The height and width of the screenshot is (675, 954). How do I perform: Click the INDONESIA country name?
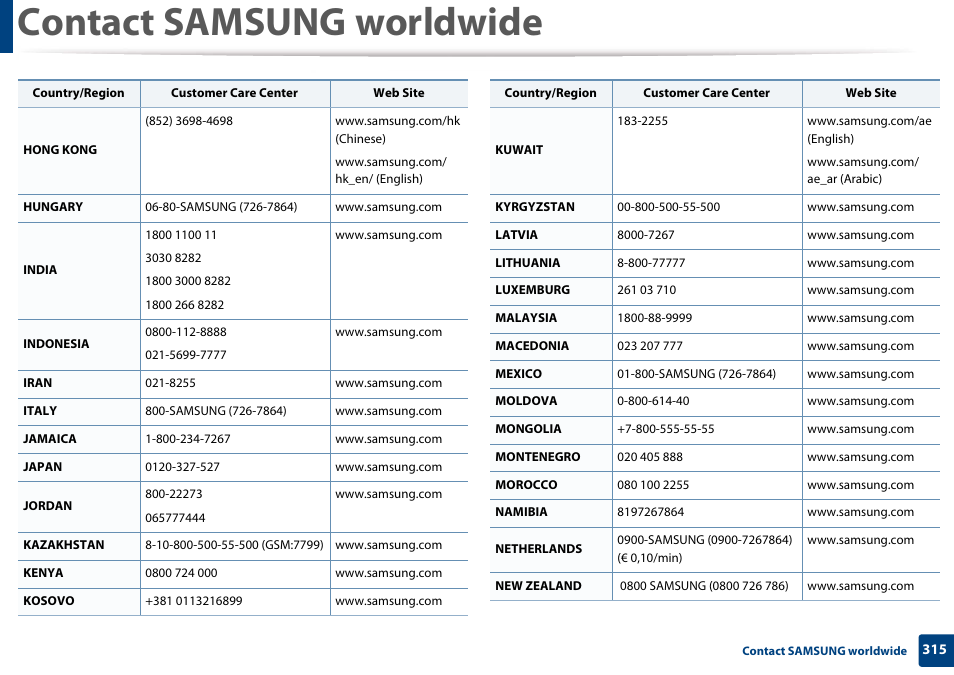pos(56,344)
